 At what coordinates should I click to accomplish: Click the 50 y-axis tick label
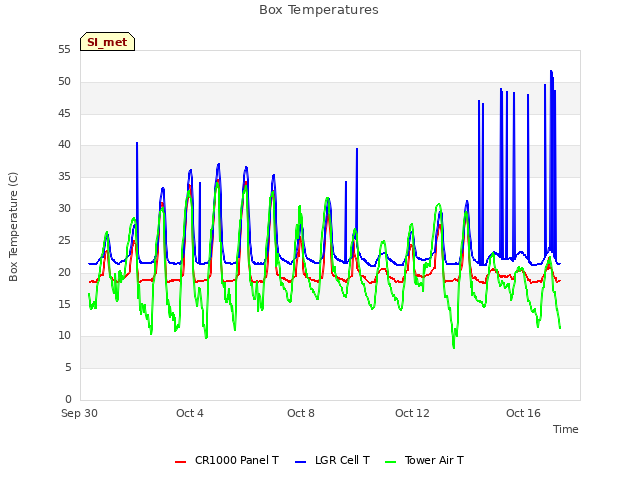[64, 81]
